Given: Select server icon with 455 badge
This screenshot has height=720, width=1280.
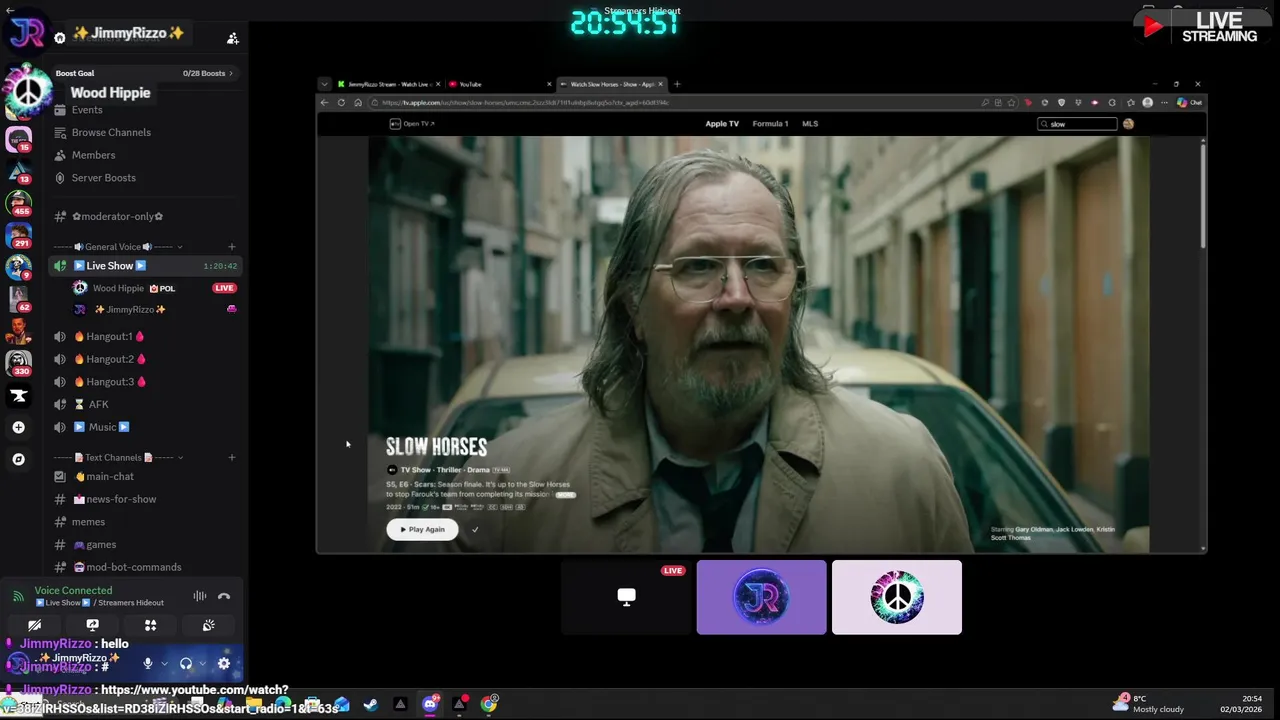Looking at the screenshot, I should 18,203.
